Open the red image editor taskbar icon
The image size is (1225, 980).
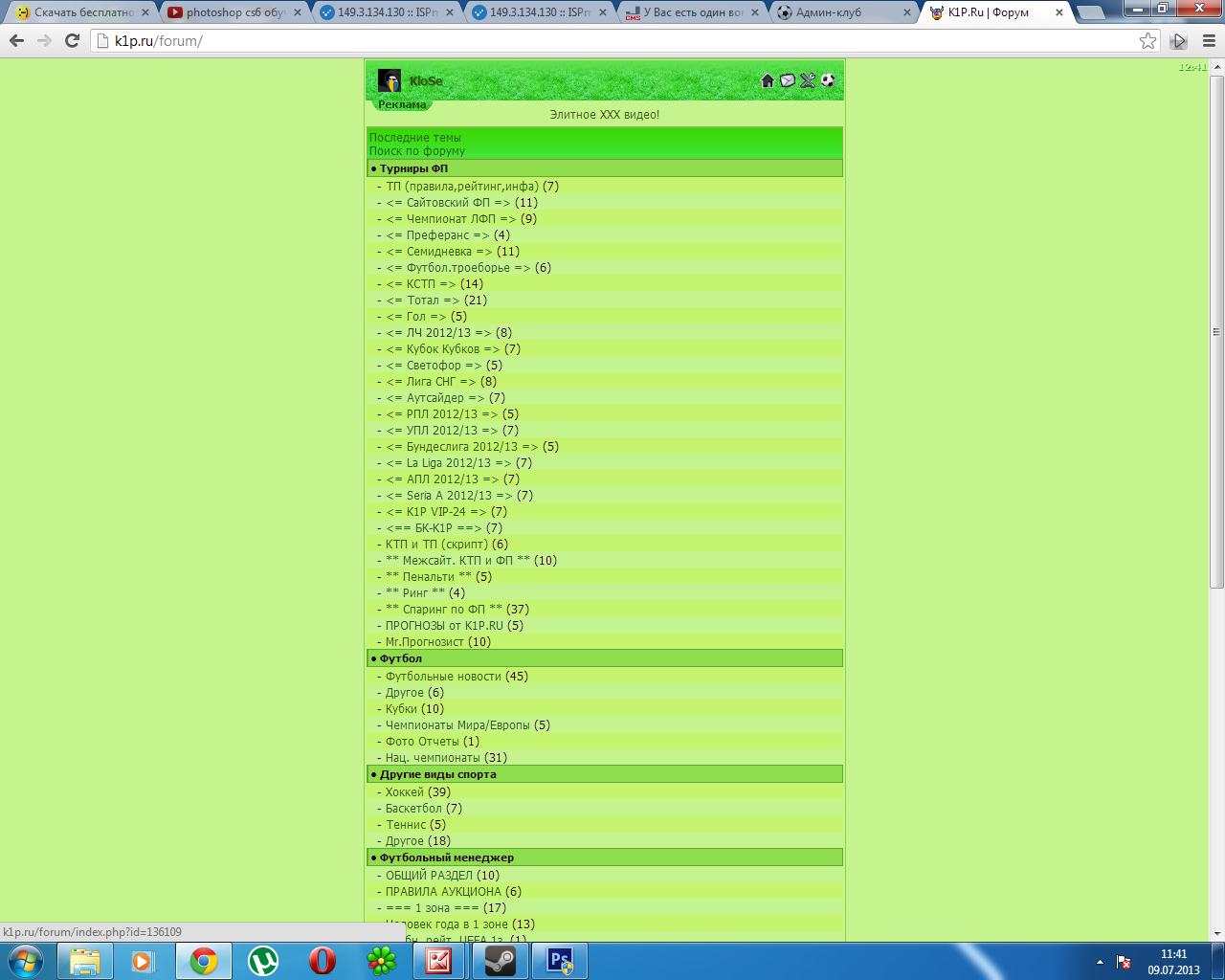pyautogui.click(x=440, y=961)
